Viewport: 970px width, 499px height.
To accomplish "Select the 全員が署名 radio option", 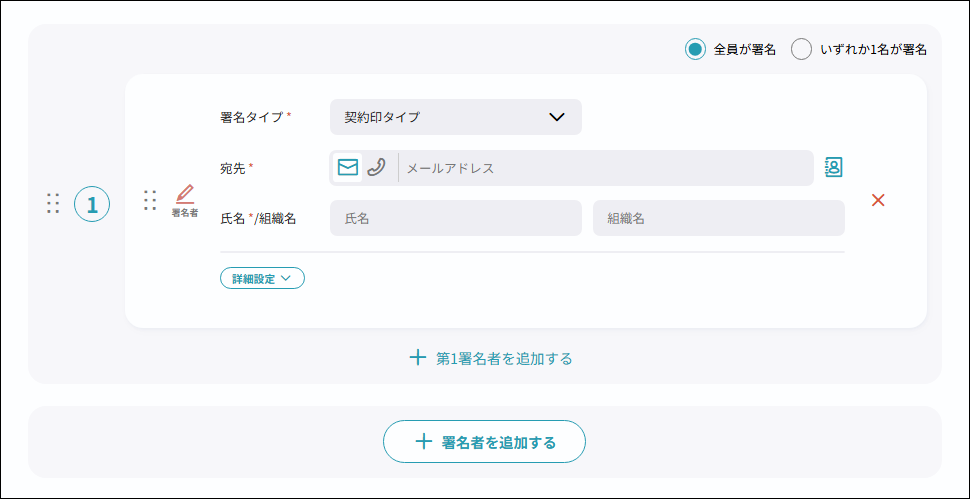I will [695, 49].
